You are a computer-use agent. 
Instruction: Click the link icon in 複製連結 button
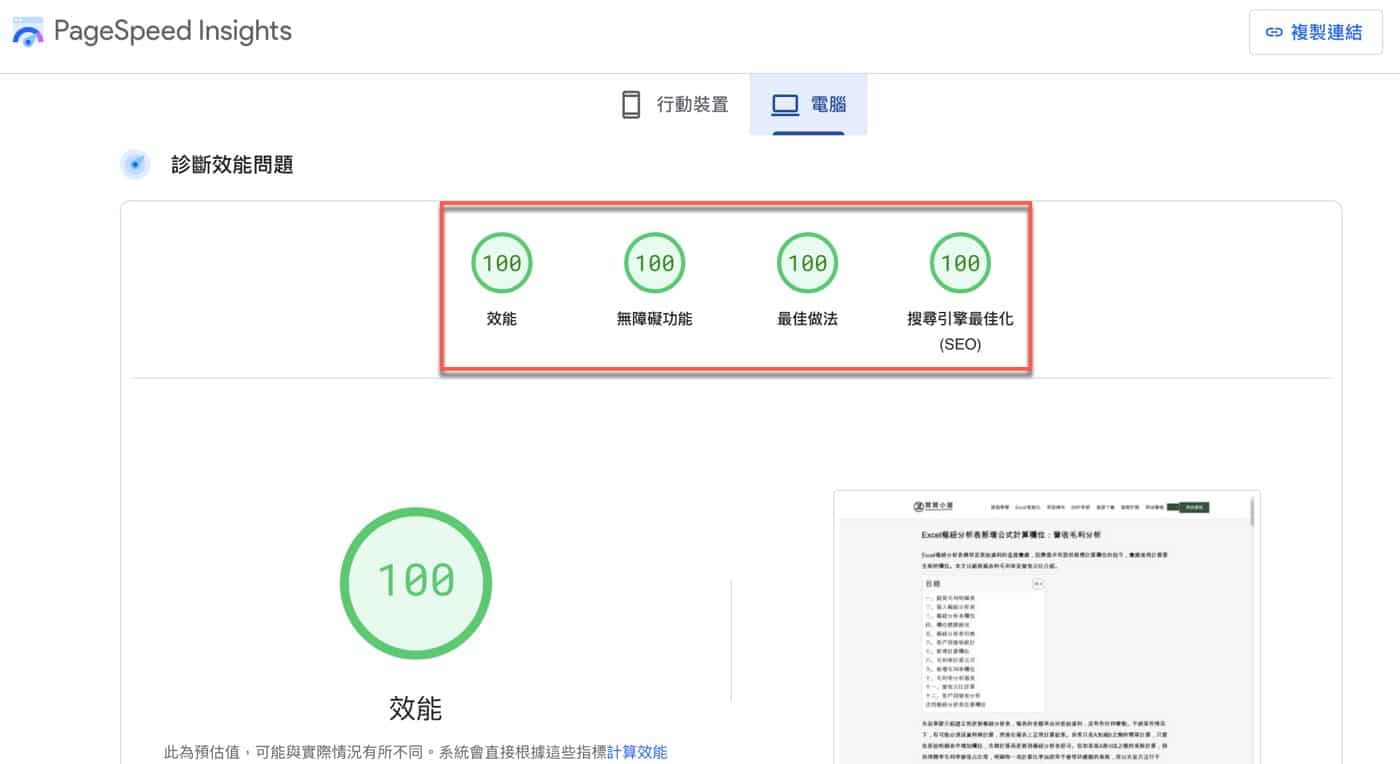point(1274,32)
